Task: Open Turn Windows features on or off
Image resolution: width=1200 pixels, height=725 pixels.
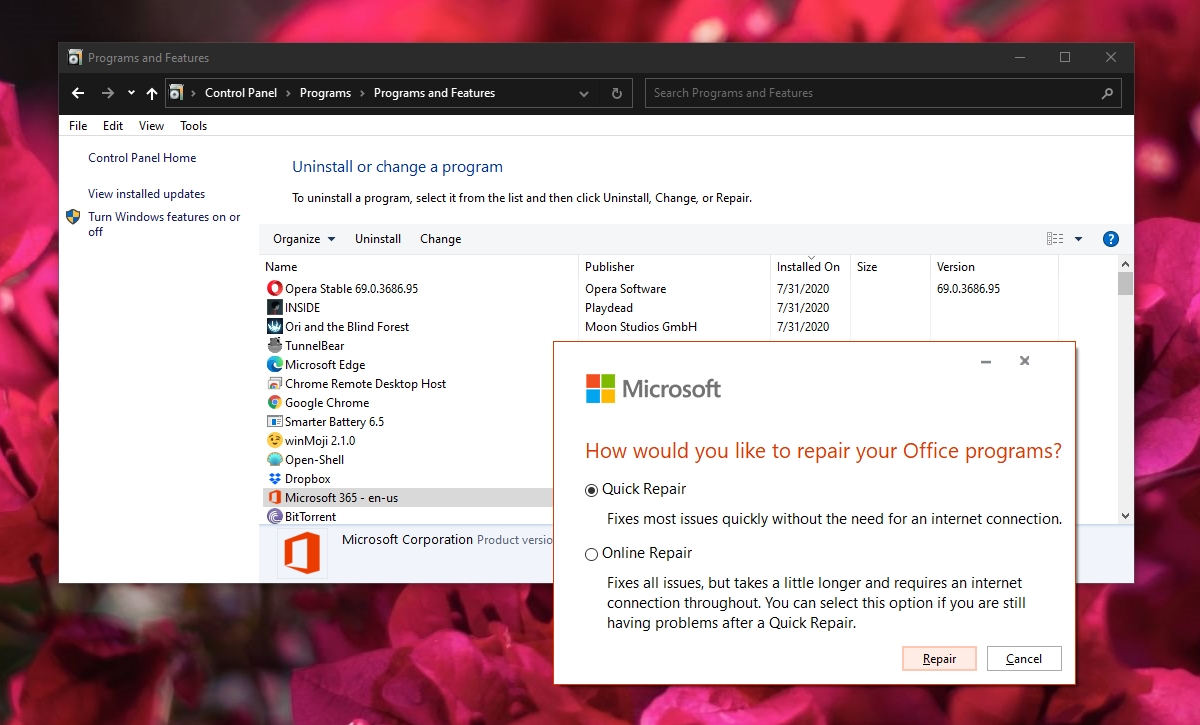Action: tap(164, 224)
